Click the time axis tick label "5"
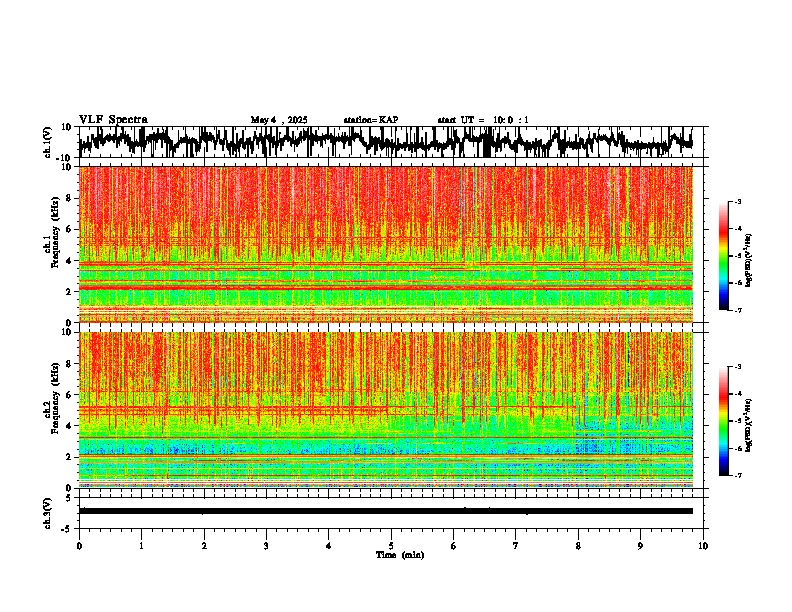This screenshot has height=612, width=792. click(x=390, y=546)
